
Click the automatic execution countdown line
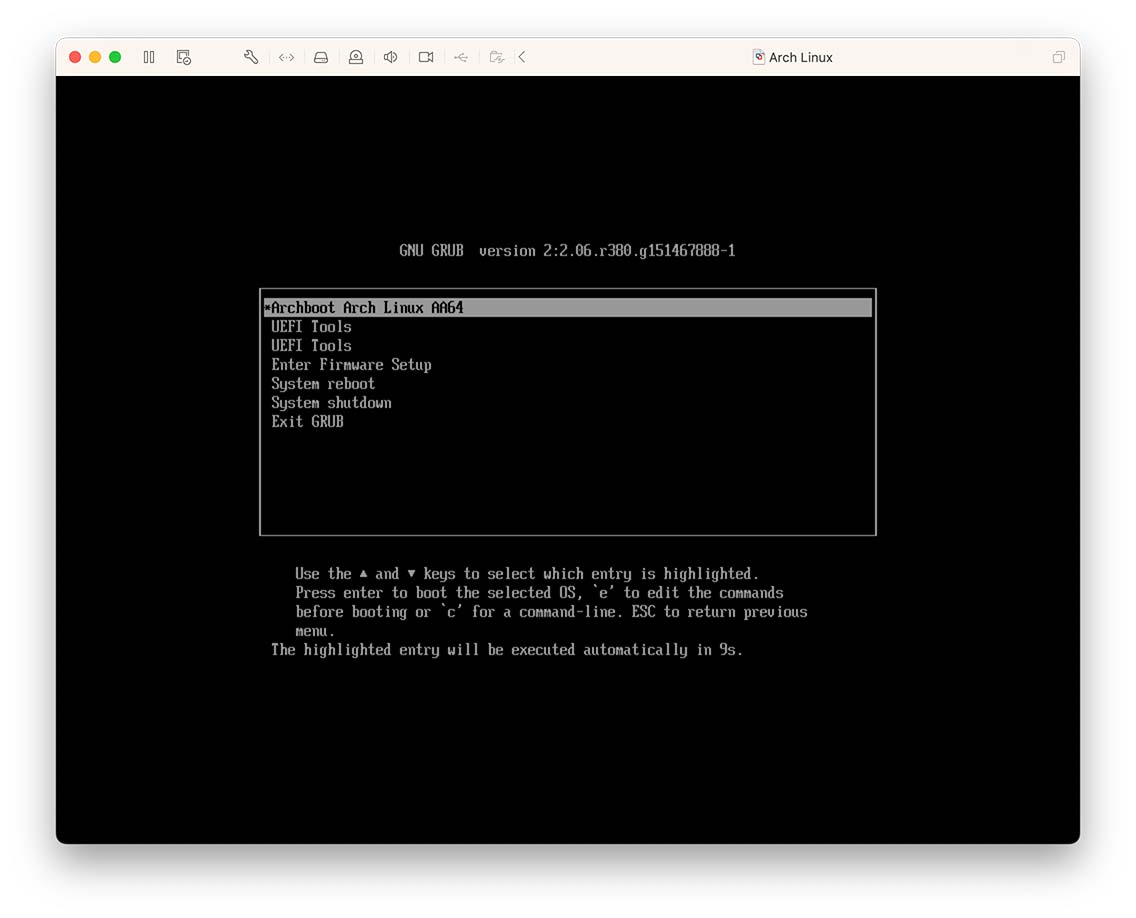coord(507,650)
